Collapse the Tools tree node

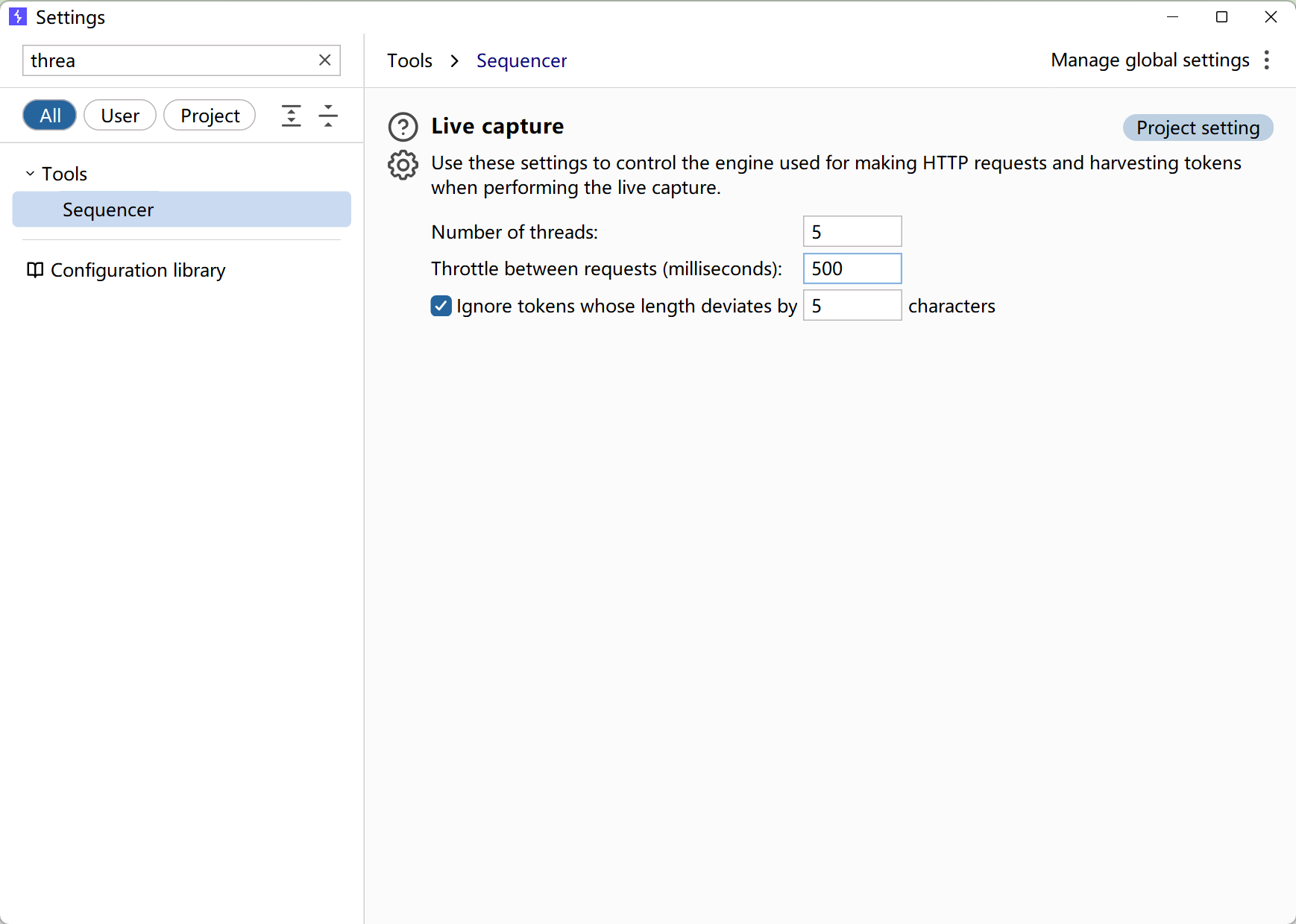click(31, 174)
